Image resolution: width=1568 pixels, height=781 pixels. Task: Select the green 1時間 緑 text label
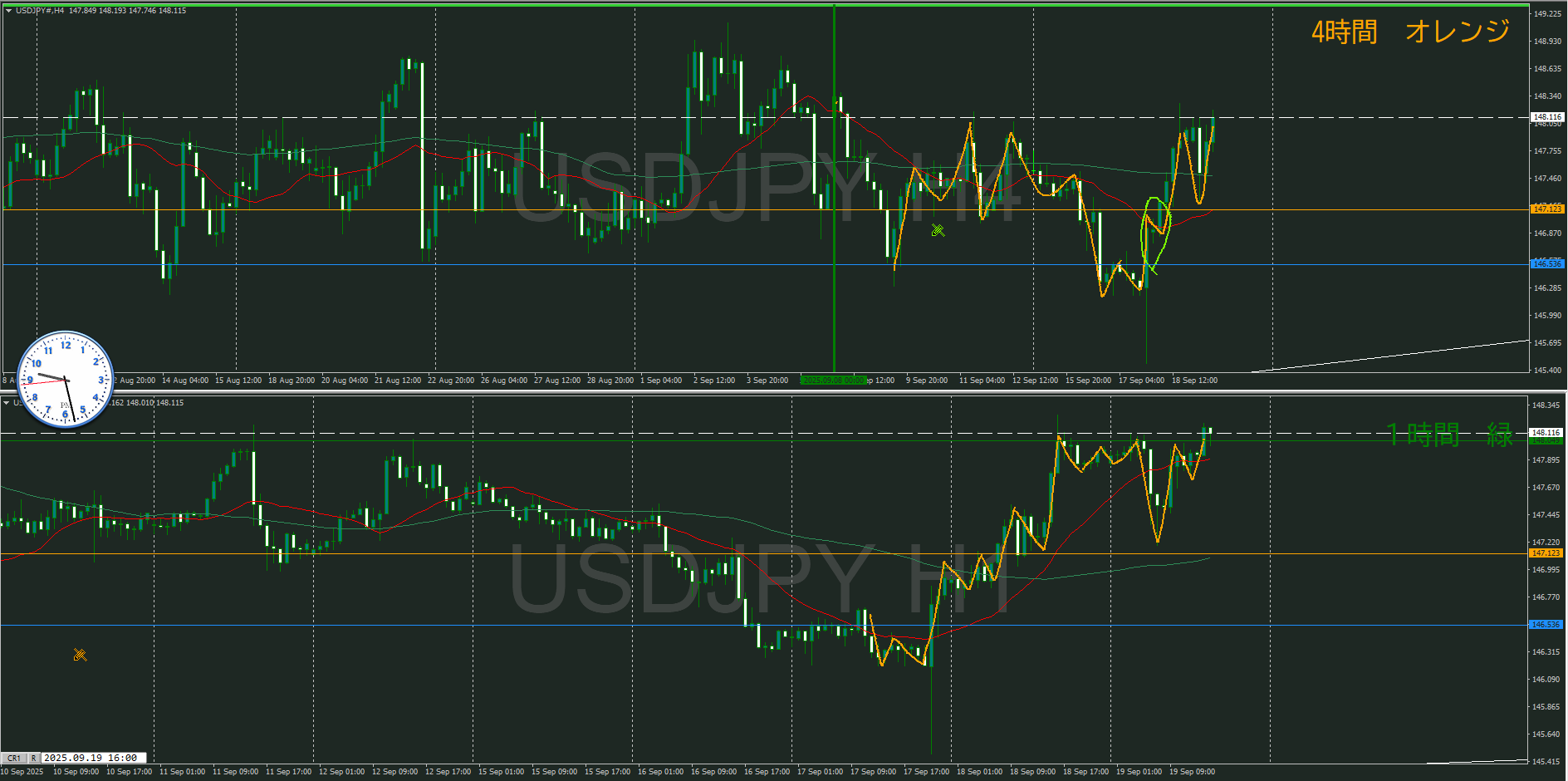tap(1449, 435)
